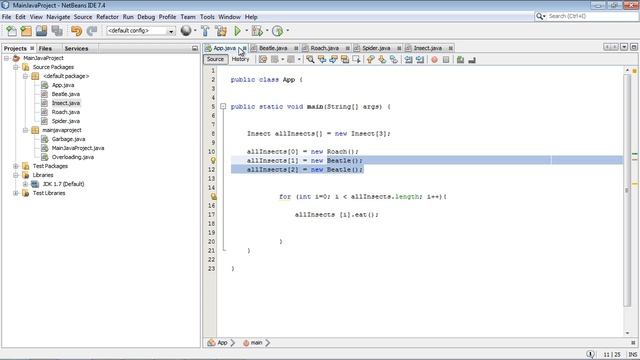Screen dimensions: 640x360
Task: Click the Open Project toolbar icon
Action: pos(41,31)
